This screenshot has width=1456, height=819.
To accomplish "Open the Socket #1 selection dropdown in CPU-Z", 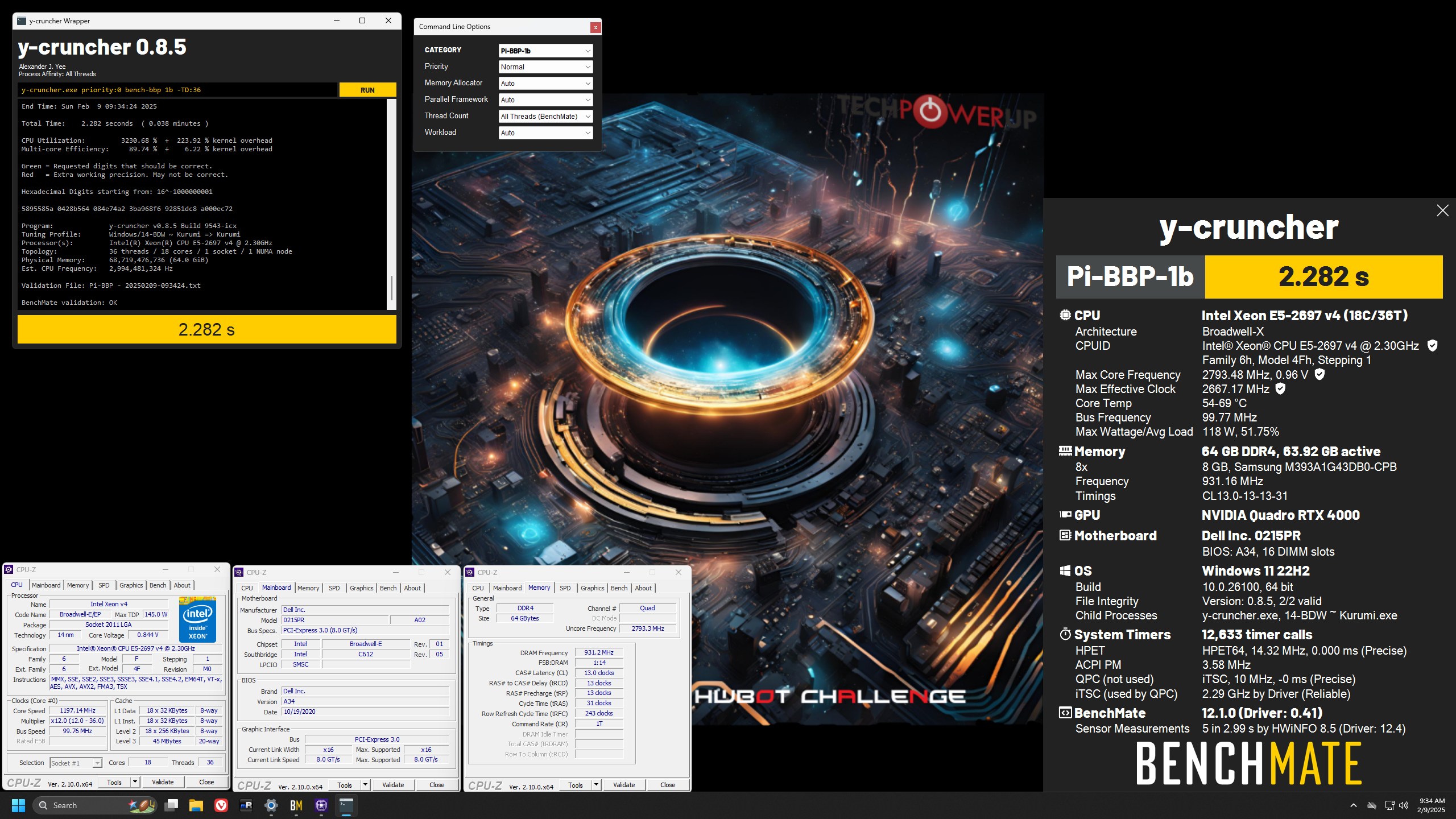I will tap(76, 763).
